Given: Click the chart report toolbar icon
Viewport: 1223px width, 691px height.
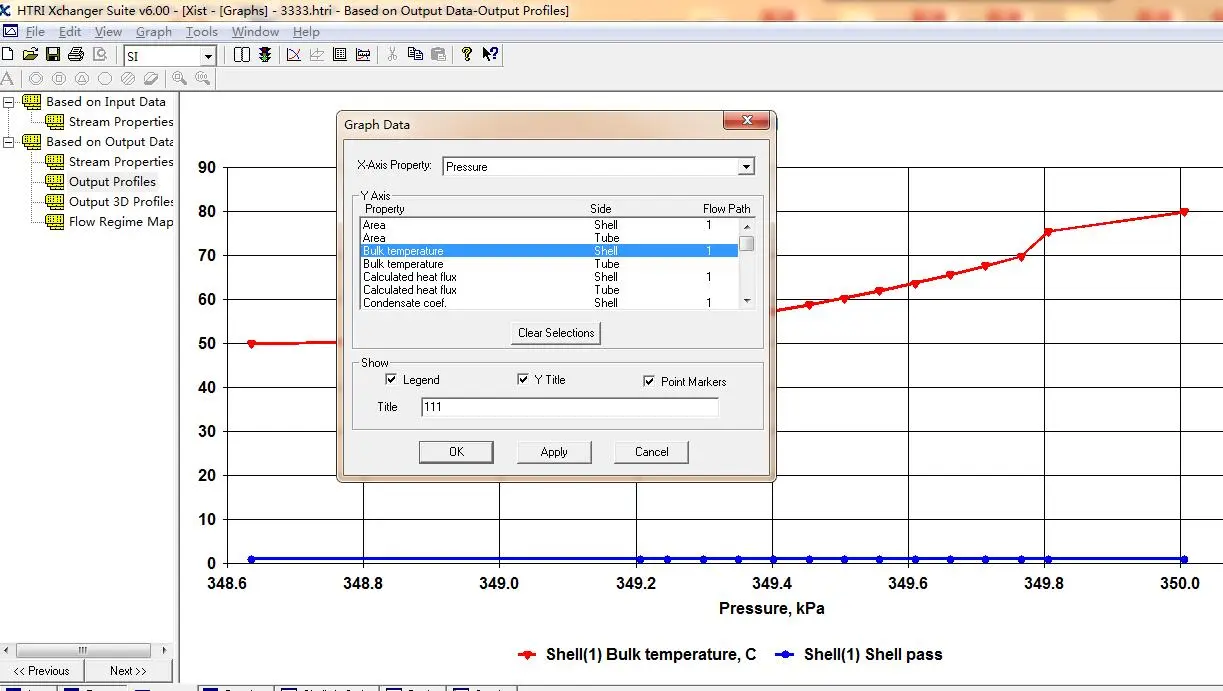Looking at the screenshot, I should pyautogui.click(x=363, y=54).
